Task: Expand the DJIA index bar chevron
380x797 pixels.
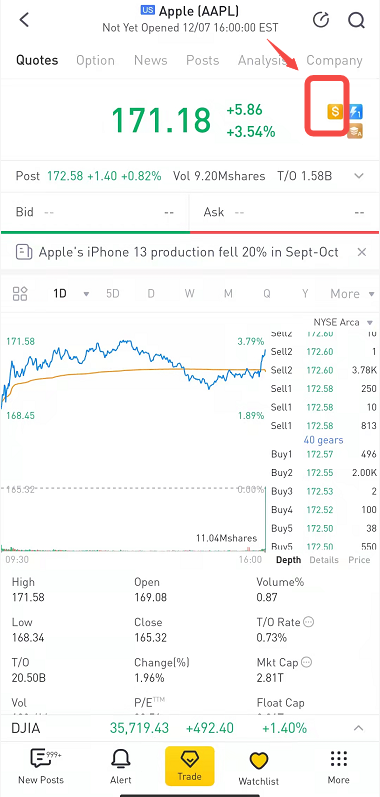Action: (x=359, y=728)
